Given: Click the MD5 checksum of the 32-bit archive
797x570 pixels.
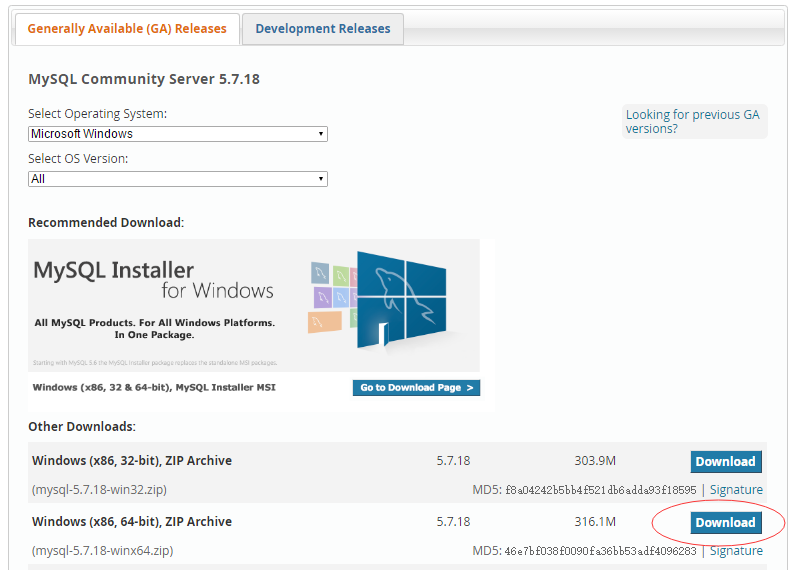Looking at the screenshot, I should coord(598,490).
